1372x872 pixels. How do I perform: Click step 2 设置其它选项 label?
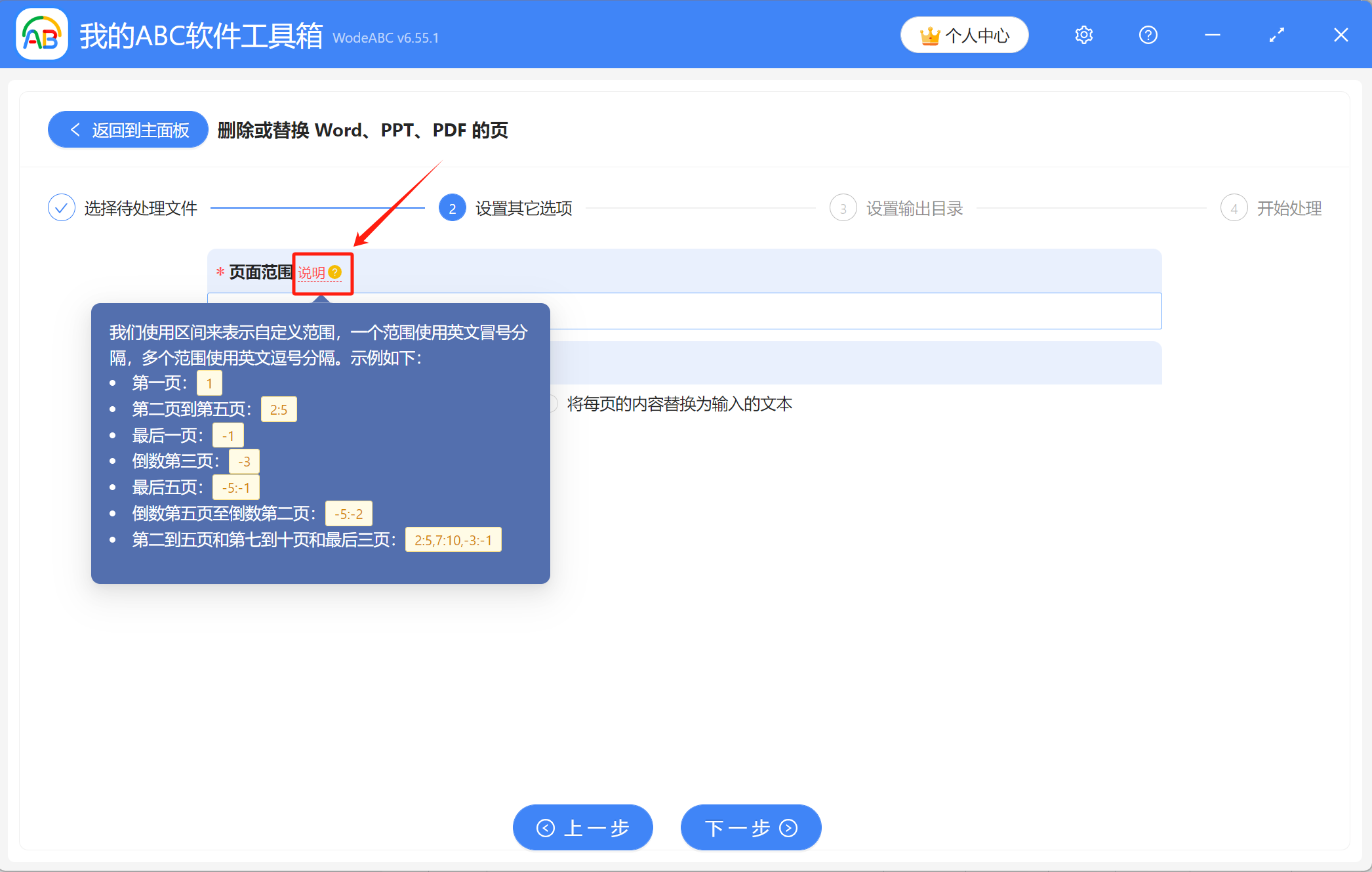pos(523,207)
